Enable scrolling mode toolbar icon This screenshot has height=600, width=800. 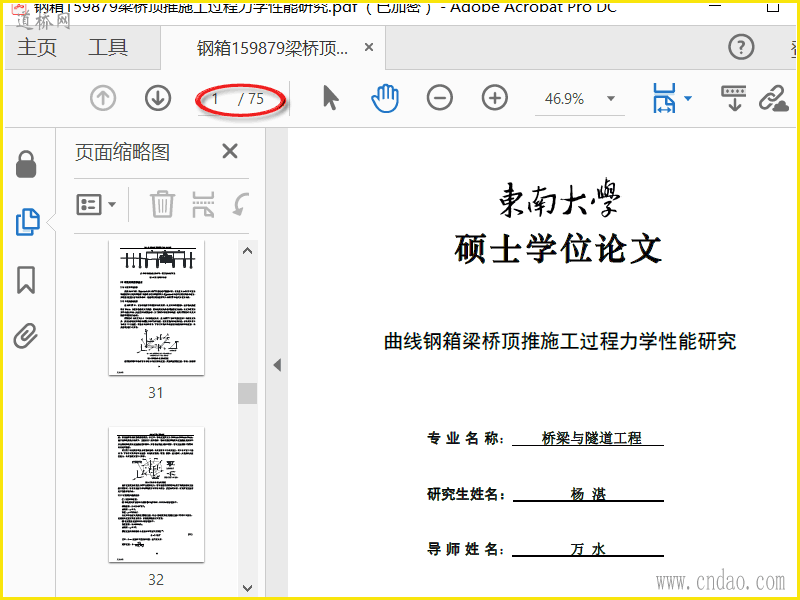[x=734, y=98]
